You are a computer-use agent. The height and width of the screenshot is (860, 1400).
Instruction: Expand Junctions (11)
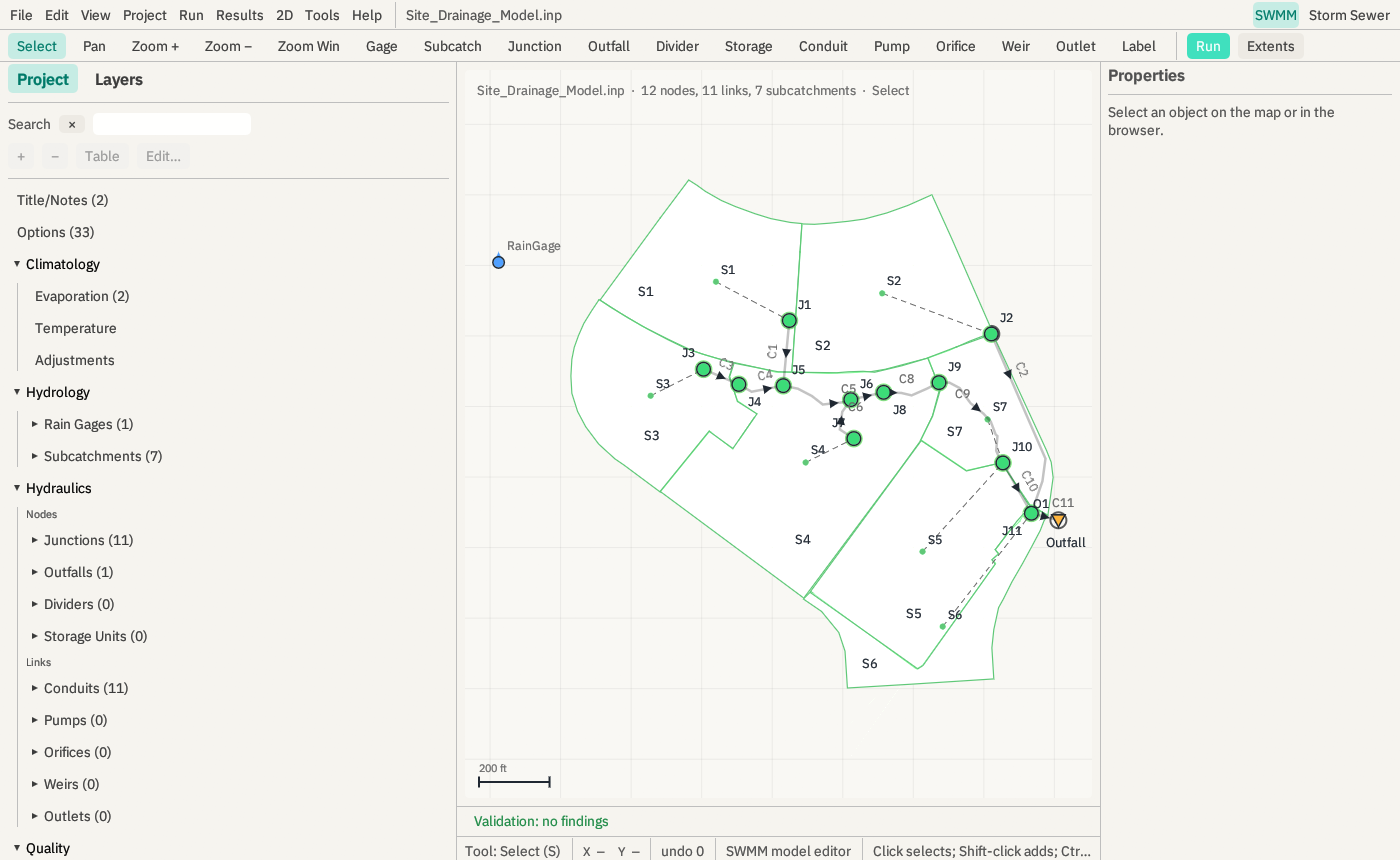coord(35,540)
